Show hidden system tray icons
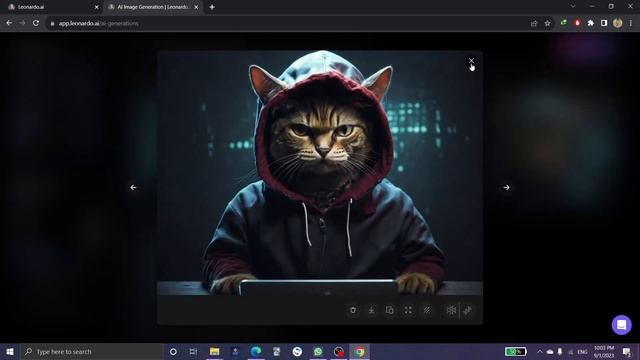 pyautogui.click(x=540, y=351)
